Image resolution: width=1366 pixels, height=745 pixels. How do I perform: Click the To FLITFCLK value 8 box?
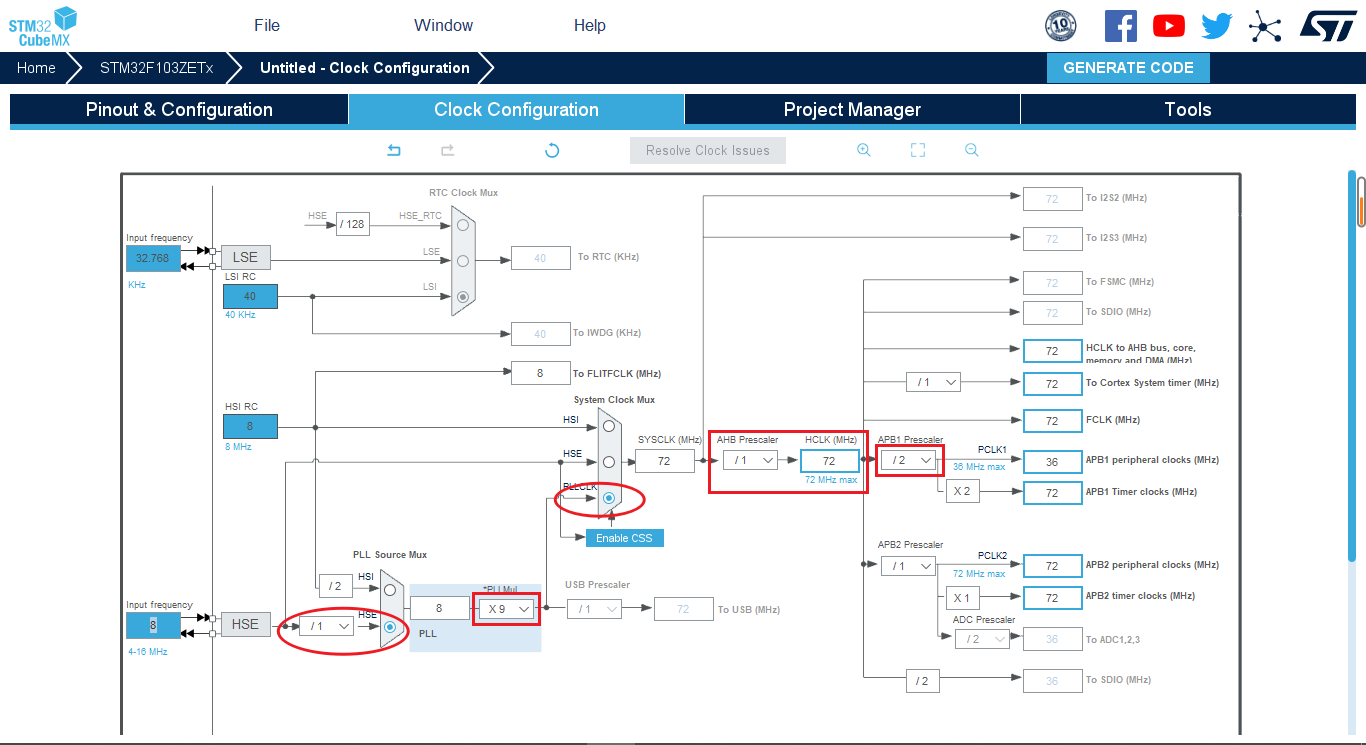(540, 373)
